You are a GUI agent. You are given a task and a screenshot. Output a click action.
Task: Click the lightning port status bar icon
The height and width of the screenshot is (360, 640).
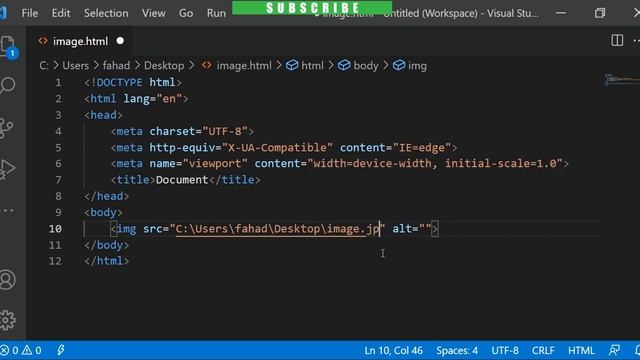[x=61, y=350]
